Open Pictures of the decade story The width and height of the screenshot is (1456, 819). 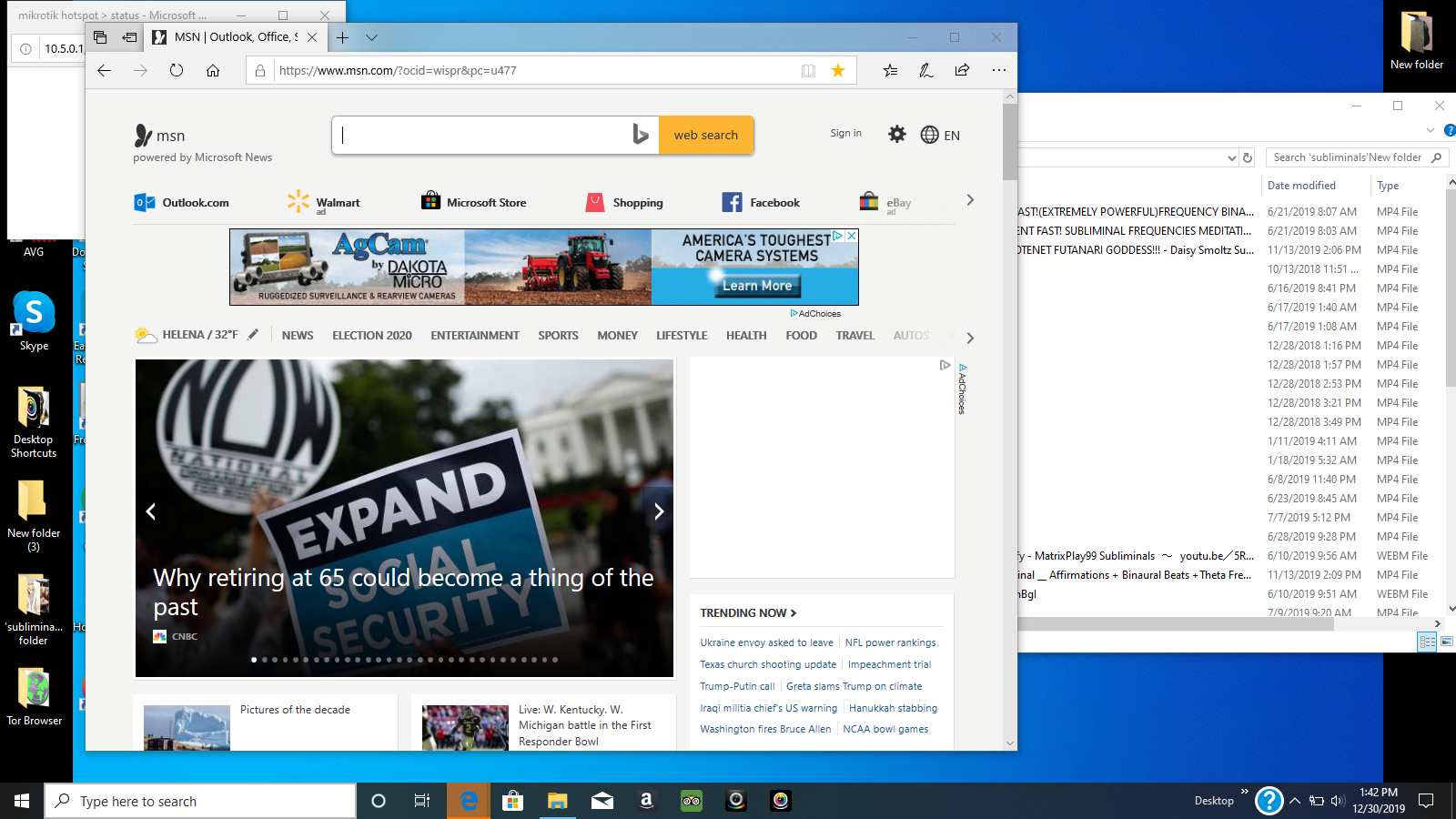(295, 710)
